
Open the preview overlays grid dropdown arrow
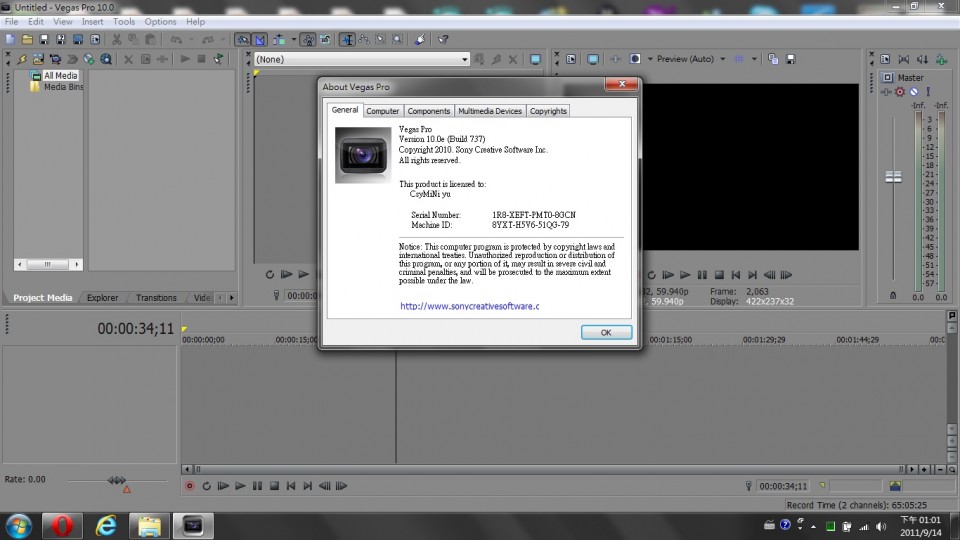[755, 59]
